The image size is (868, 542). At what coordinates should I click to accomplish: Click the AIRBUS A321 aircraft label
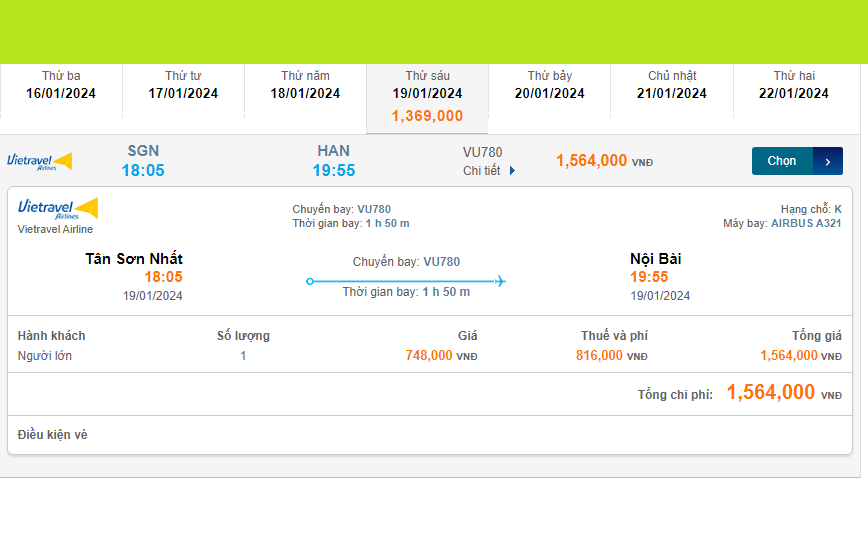click(806, 223)
